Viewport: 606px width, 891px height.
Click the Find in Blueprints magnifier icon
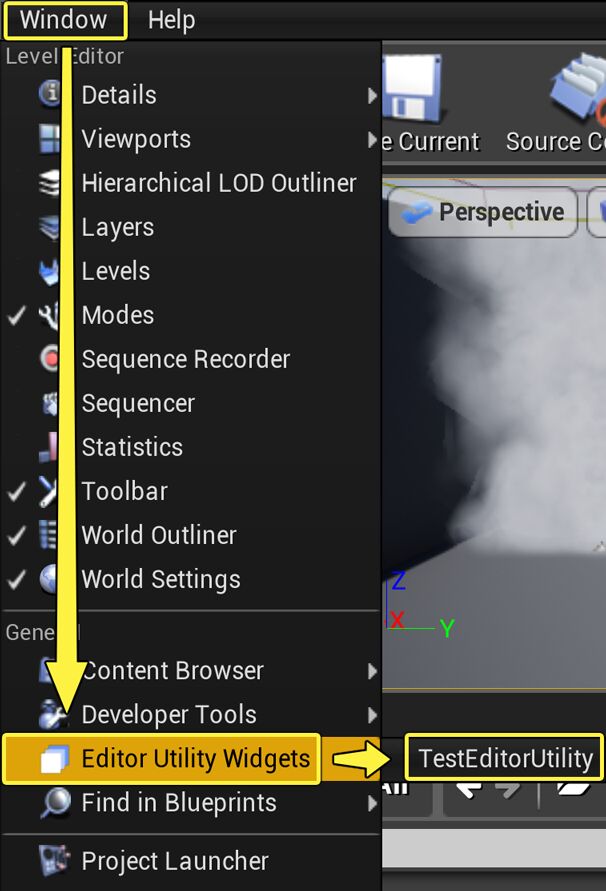pyautogui.click(x=55, y=802)
